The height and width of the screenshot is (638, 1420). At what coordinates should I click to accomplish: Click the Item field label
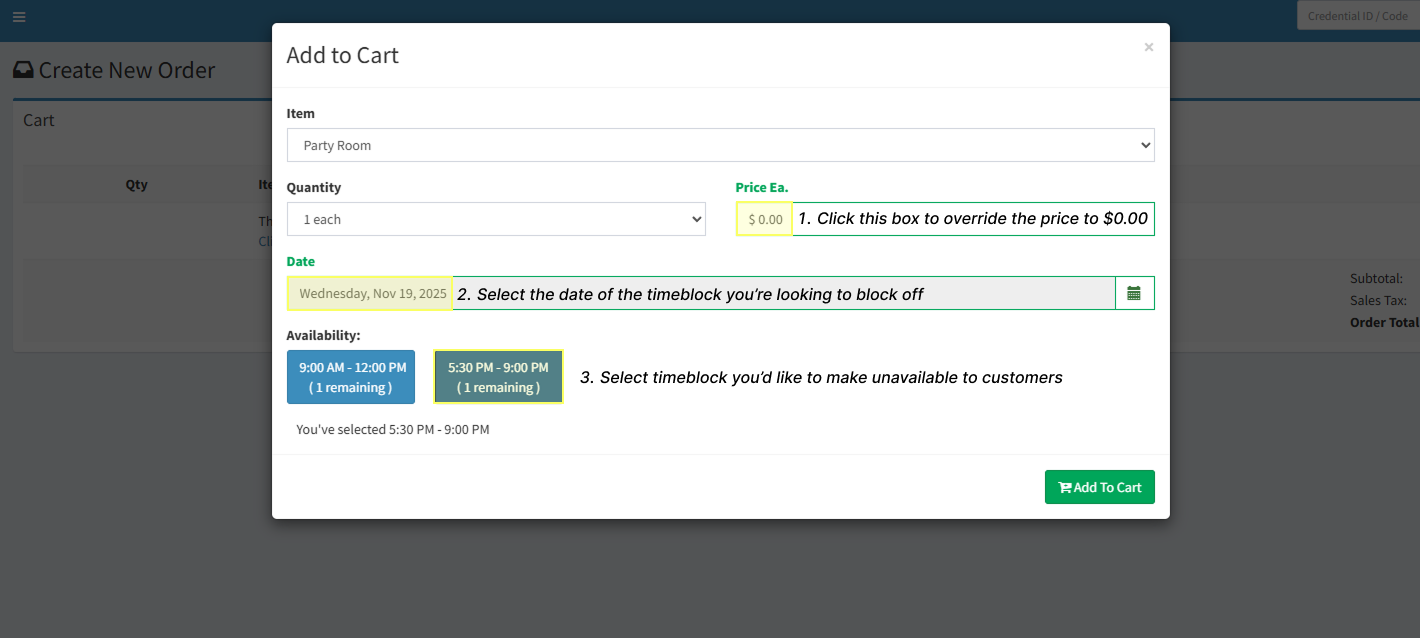(300, 113)
